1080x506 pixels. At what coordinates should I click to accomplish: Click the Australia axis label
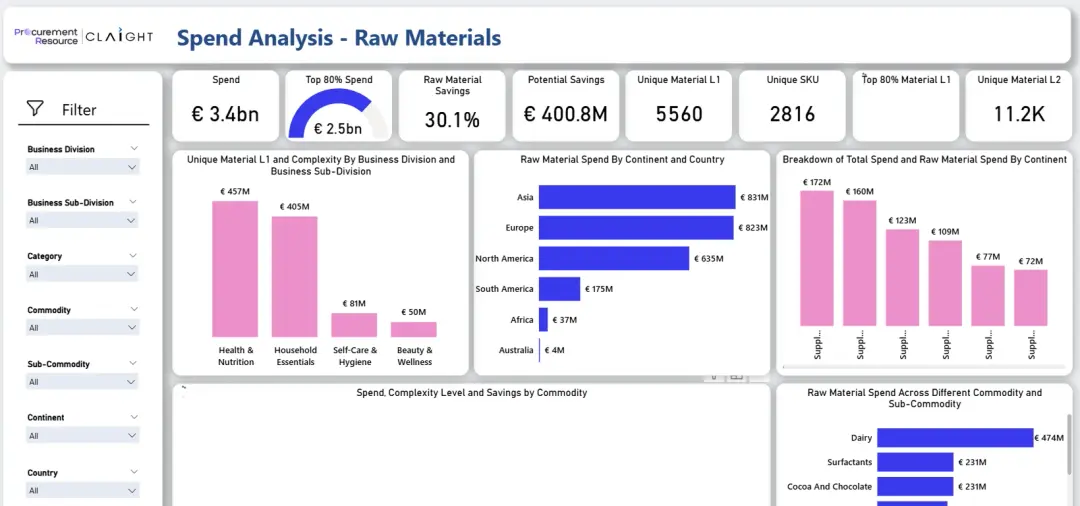click(x=516, y=350)
